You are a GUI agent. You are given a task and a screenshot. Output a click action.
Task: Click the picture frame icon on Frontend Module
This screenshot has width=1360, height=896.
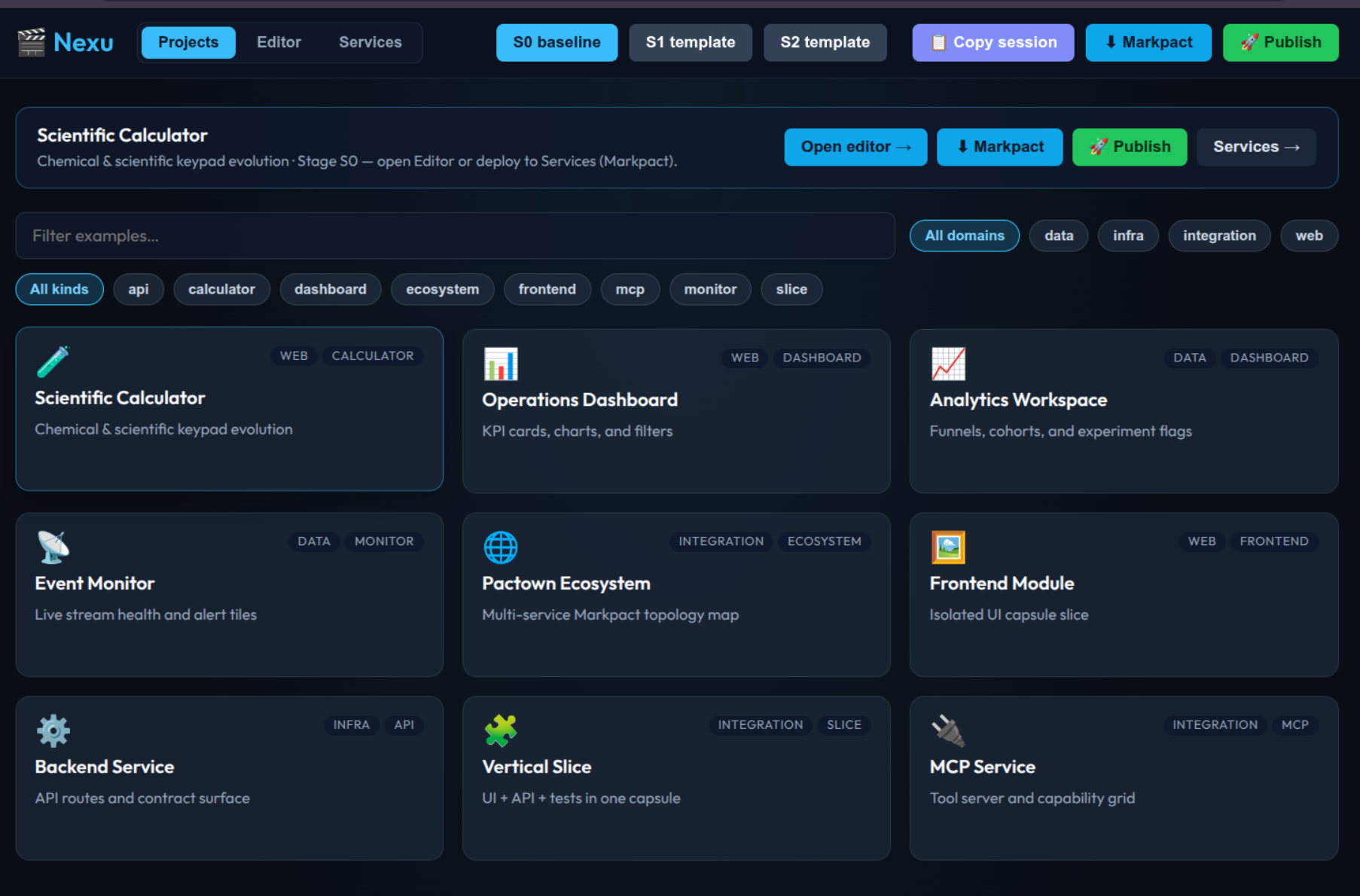948,547
